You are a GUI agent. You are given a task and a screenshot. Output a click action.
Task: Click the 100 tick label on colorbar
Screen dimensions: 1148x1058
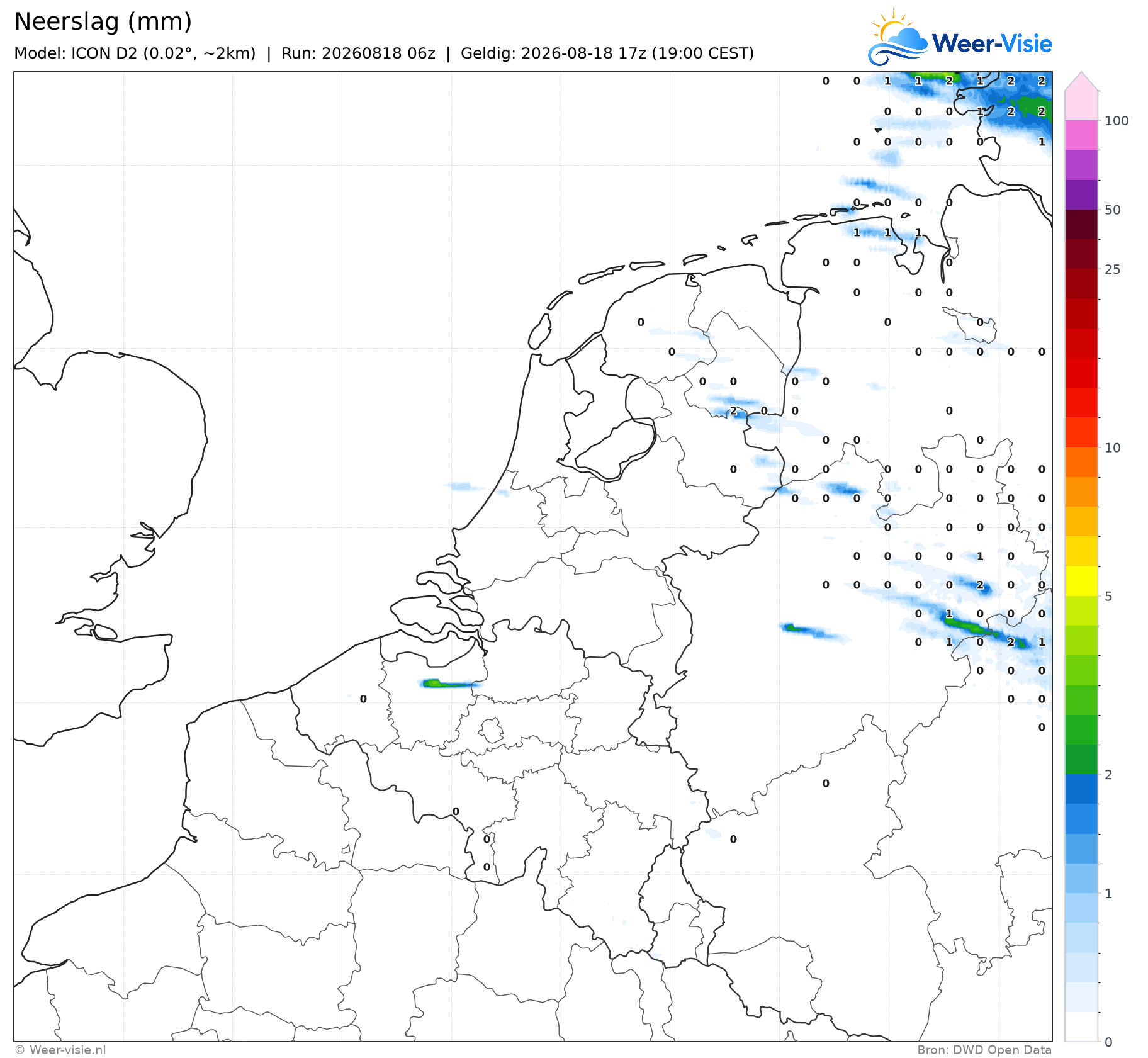point(1117,121)
